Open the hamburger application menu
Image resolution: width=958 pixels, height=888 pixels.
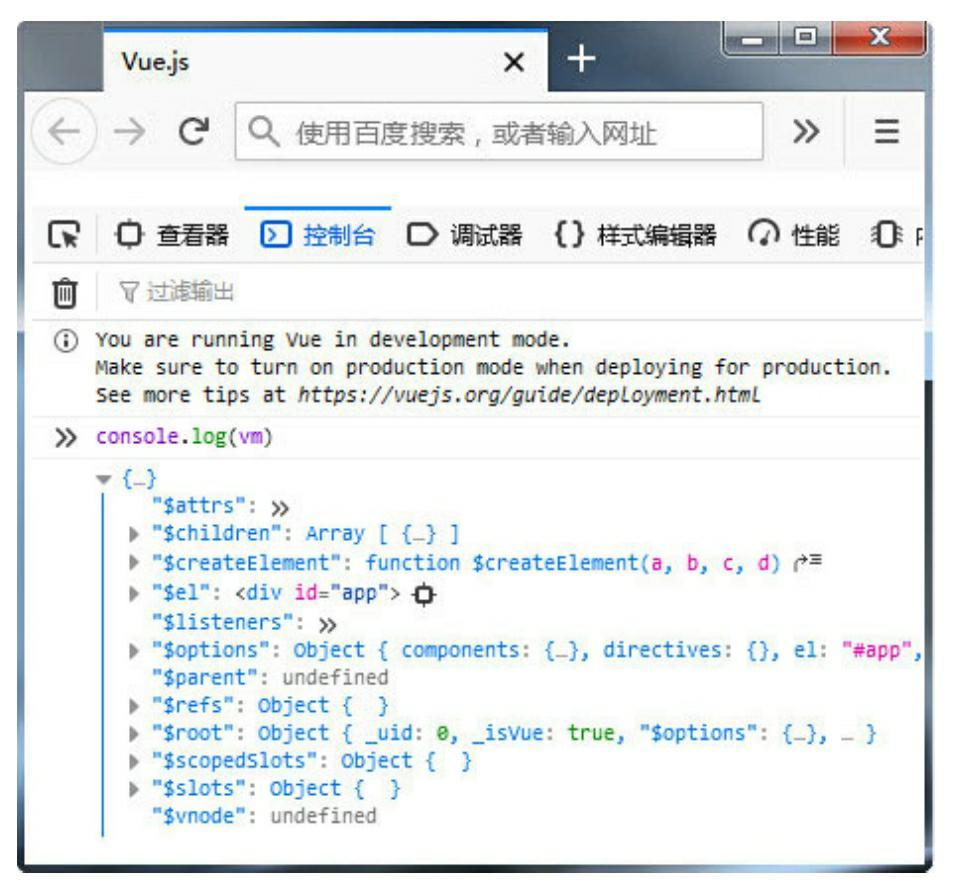886,131
